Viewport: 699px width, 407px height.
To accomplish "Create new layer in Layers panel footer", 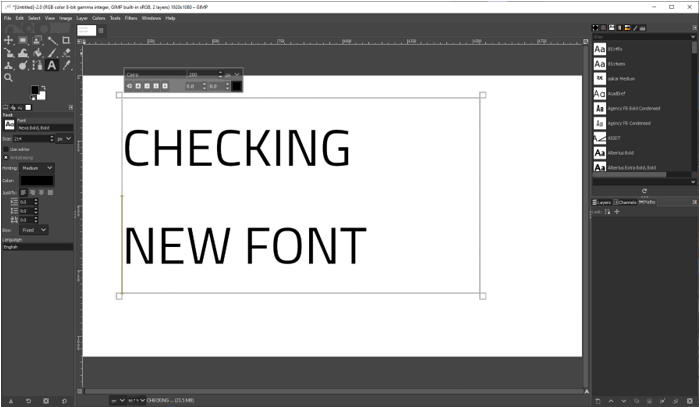I will click(x=598, y=401).
